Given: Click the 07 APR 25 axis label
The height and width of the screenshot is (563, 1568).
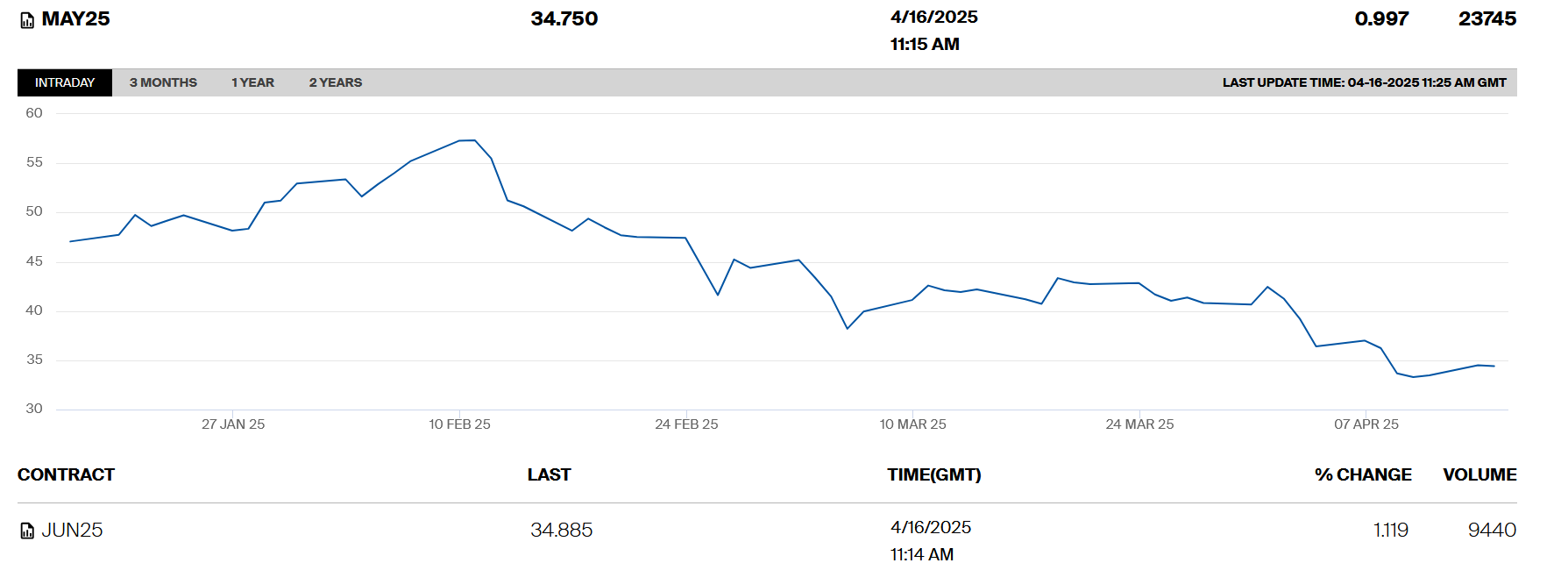Looking at the screenshot, I should (x=1366, y=424).
